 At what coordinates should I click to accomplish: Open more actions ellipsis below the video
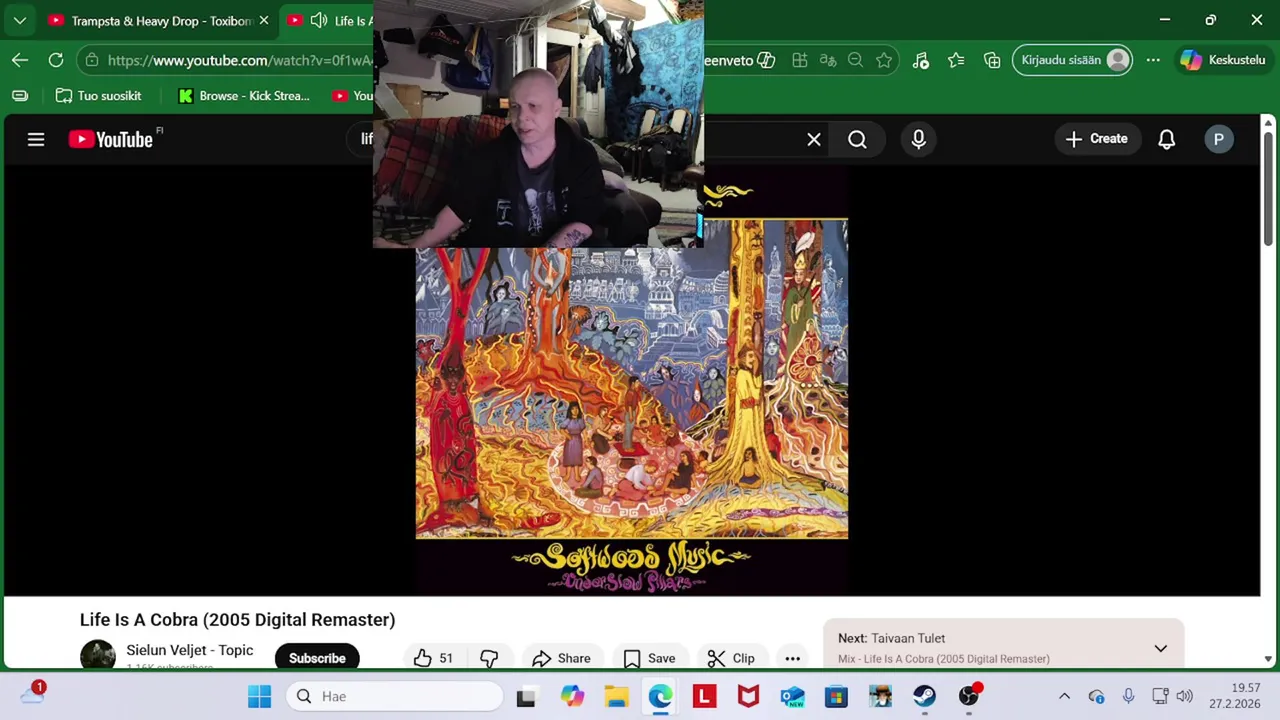792,658
